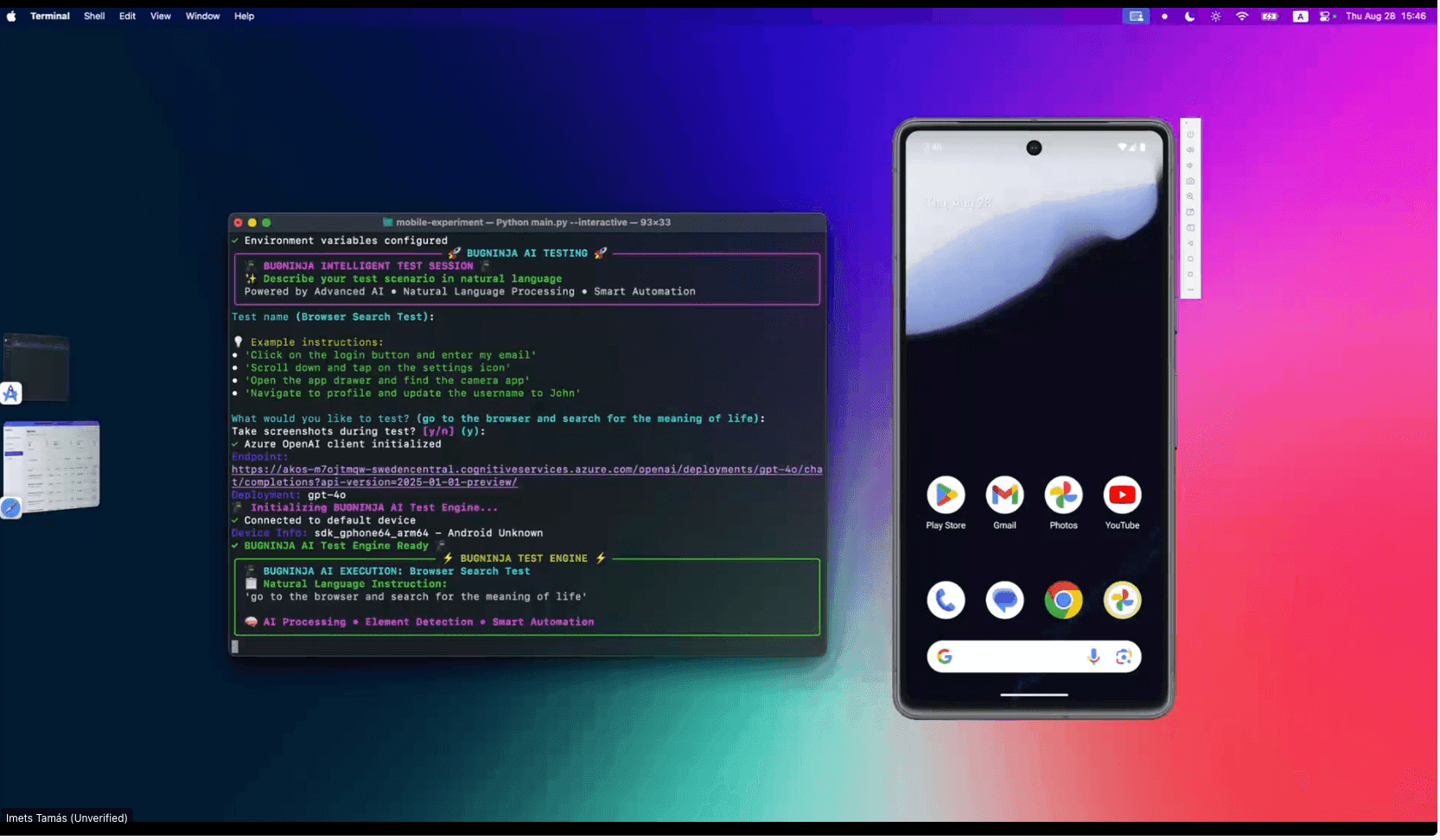Tap the Google Lens icon in search bar
The height and width of the screenshot is (840, 1440).
1125,659
